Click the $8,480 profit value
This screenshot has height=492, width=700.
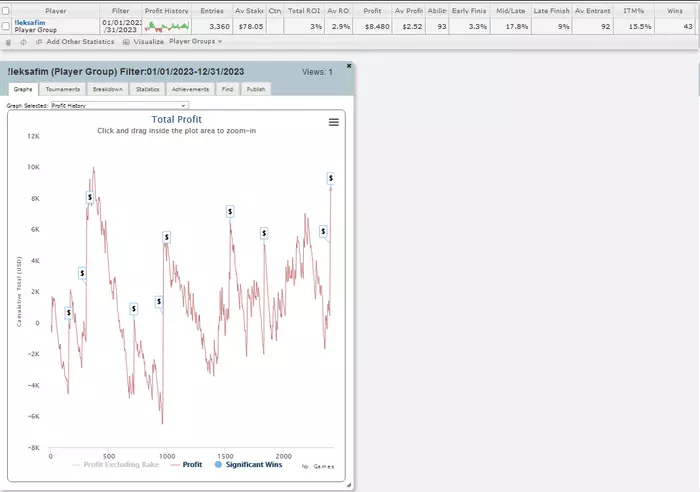click(x=377, y=27)
